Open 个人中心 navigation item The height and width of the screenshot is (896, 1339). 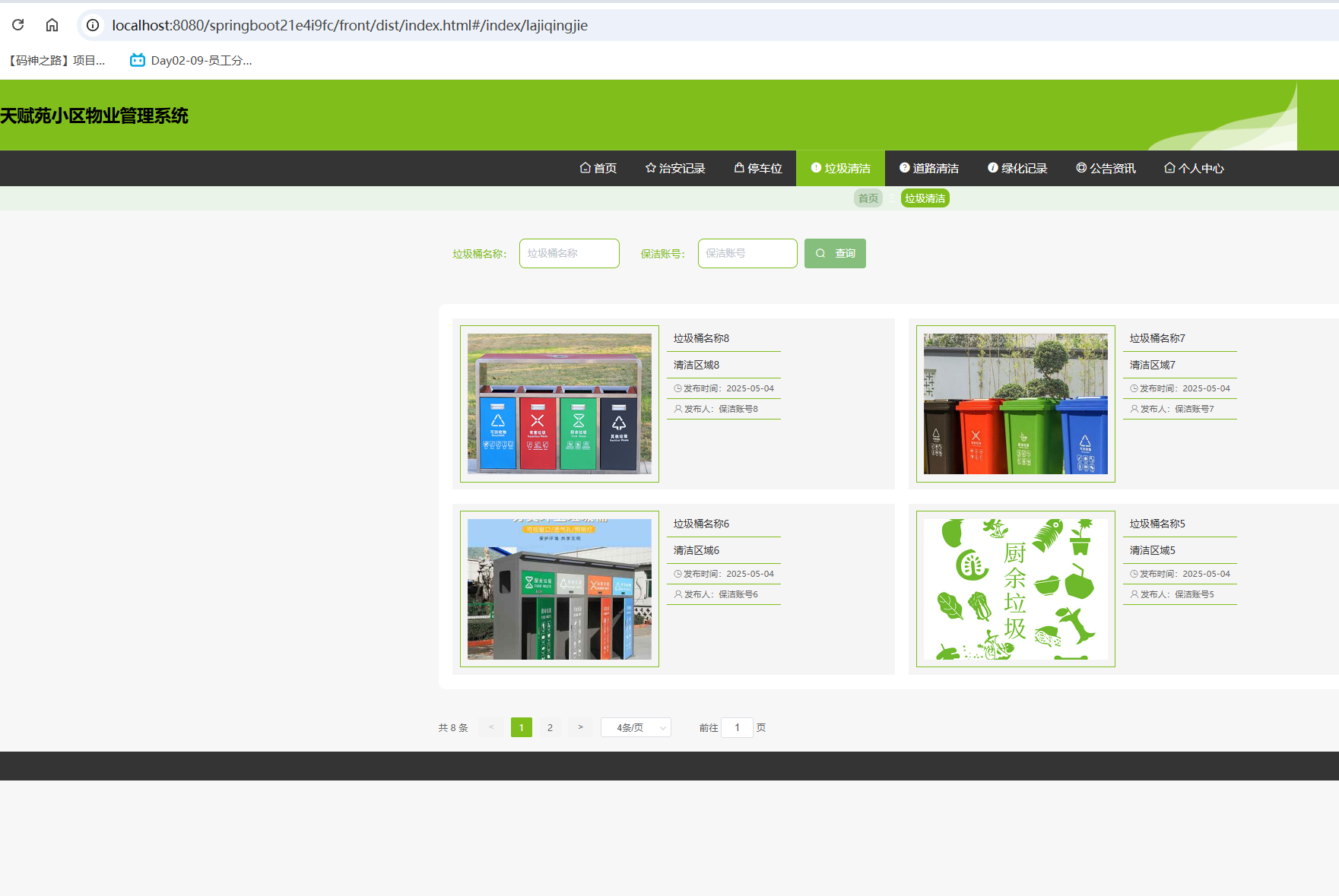point(1194,168)
